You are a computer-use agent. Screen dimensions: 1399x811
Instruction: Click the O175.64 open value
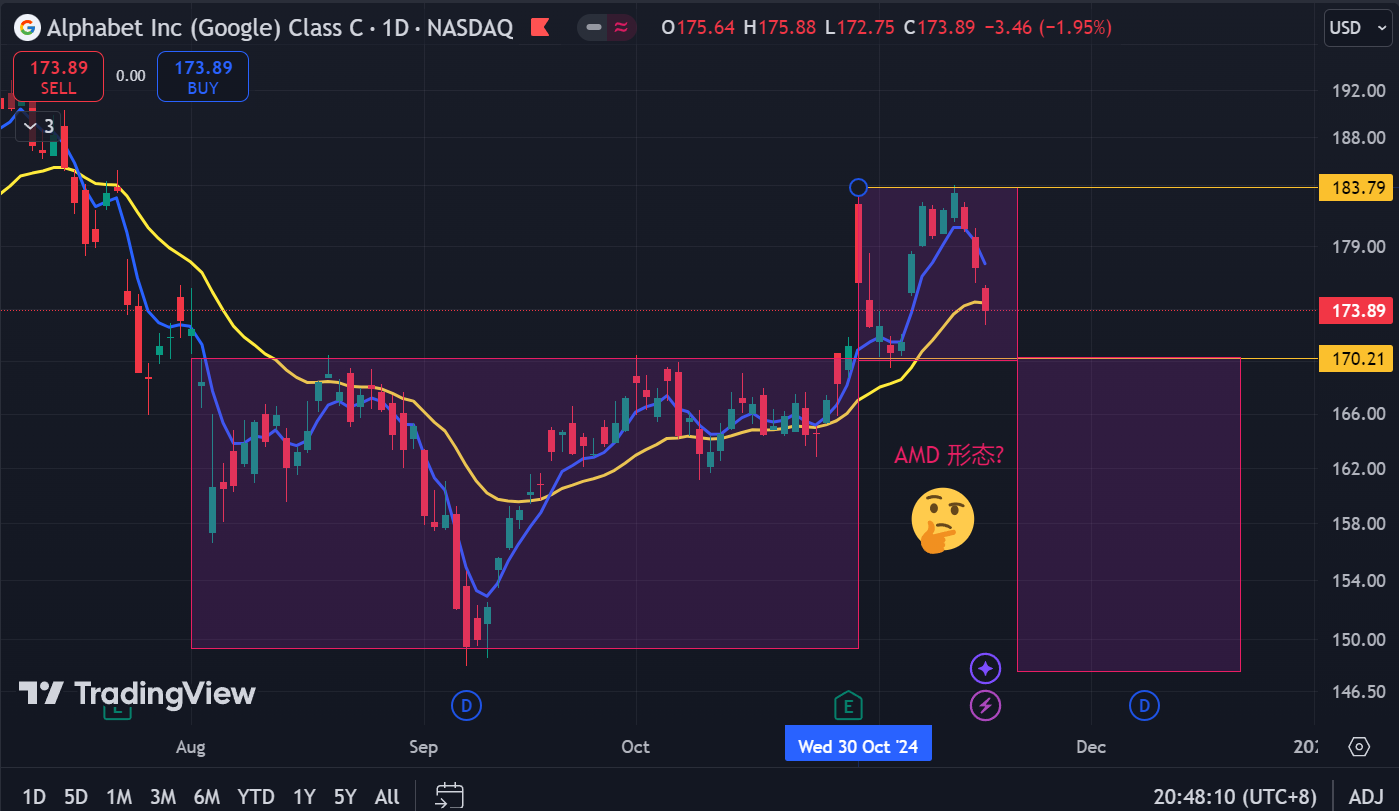tap(699, 28)
